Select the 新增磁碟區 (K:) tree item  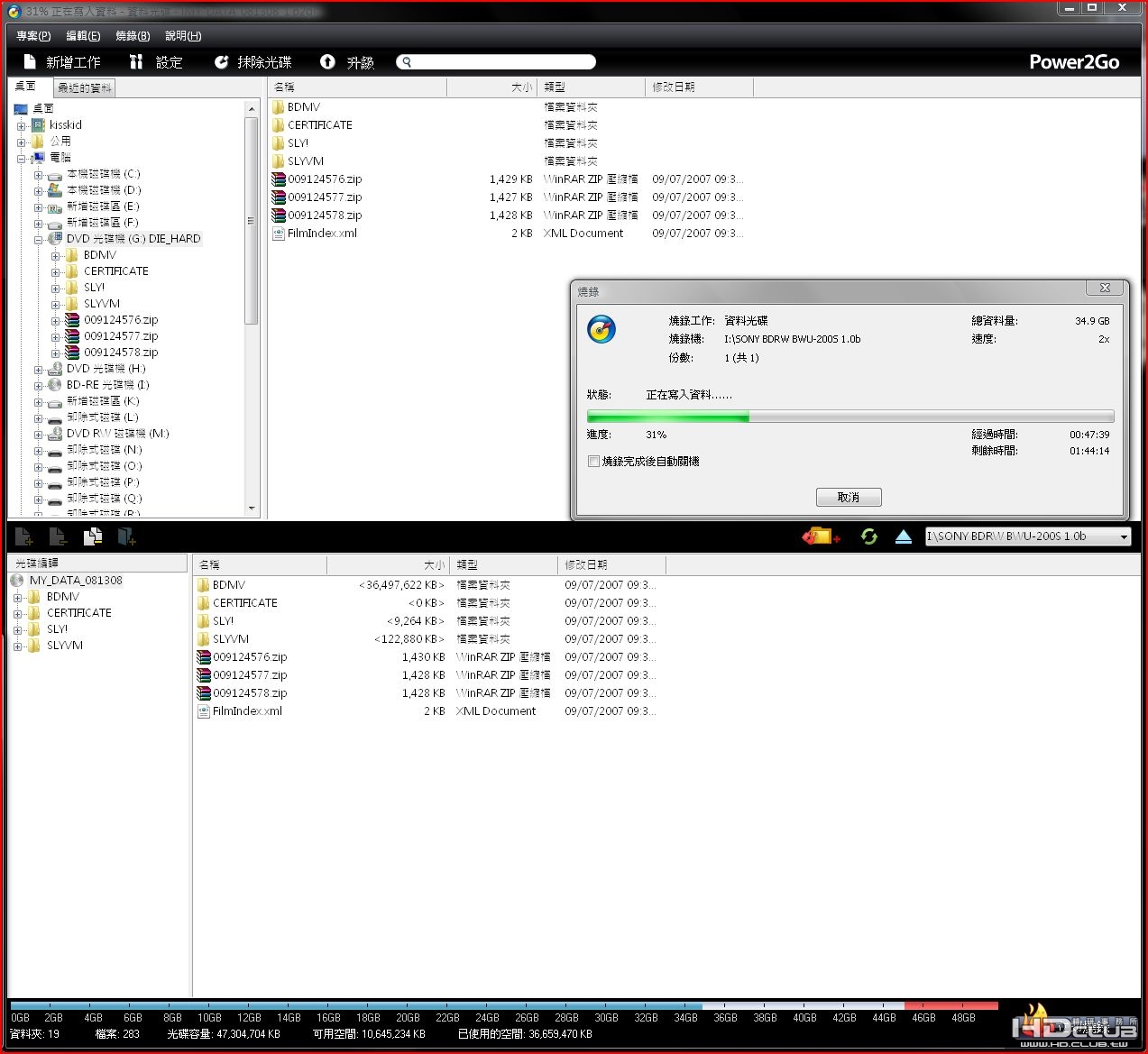(103, 401)
